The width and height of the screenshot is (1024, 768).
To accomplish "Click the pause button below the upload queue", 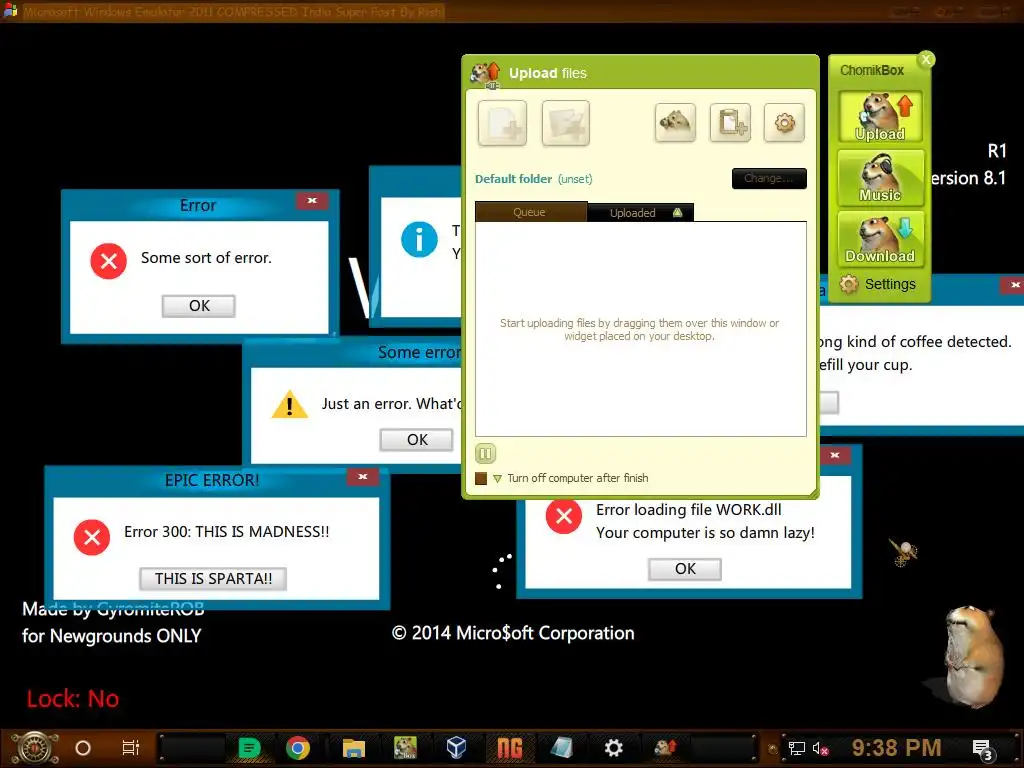I will click(x=485, y=453).
